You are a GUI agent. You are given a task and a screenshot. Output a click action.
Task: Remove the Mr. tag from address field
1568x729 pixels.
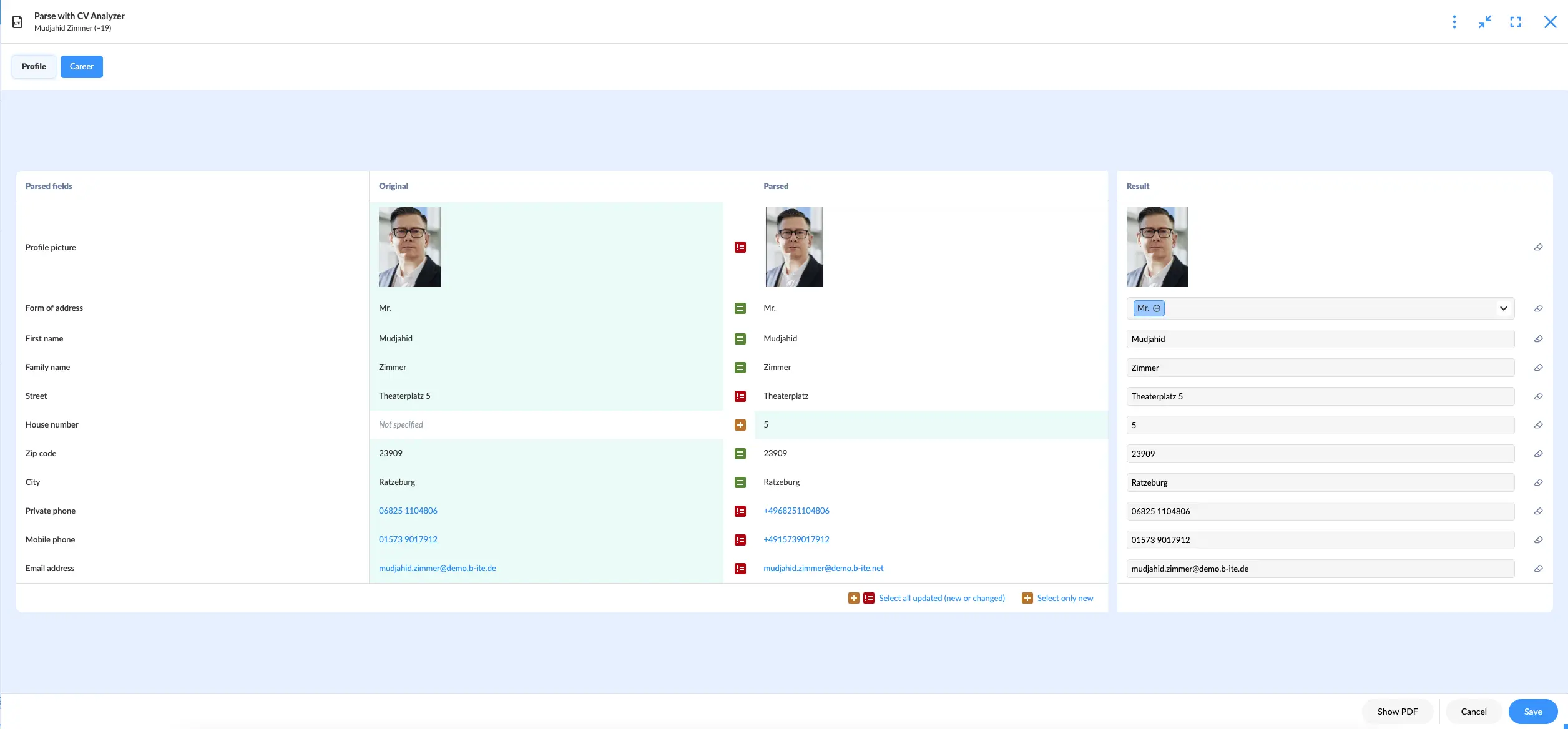(1156, 308)
